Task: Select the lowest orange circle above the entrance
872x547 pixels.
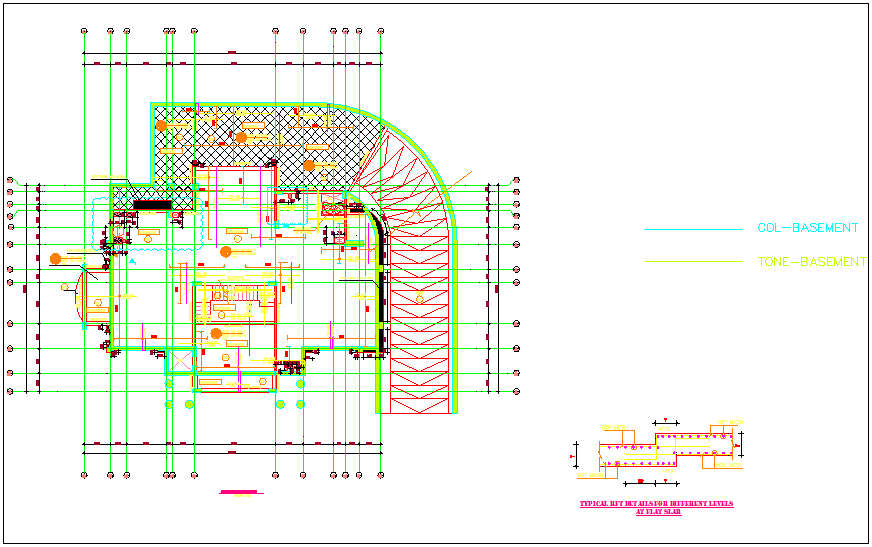Action: pos(216,333)
